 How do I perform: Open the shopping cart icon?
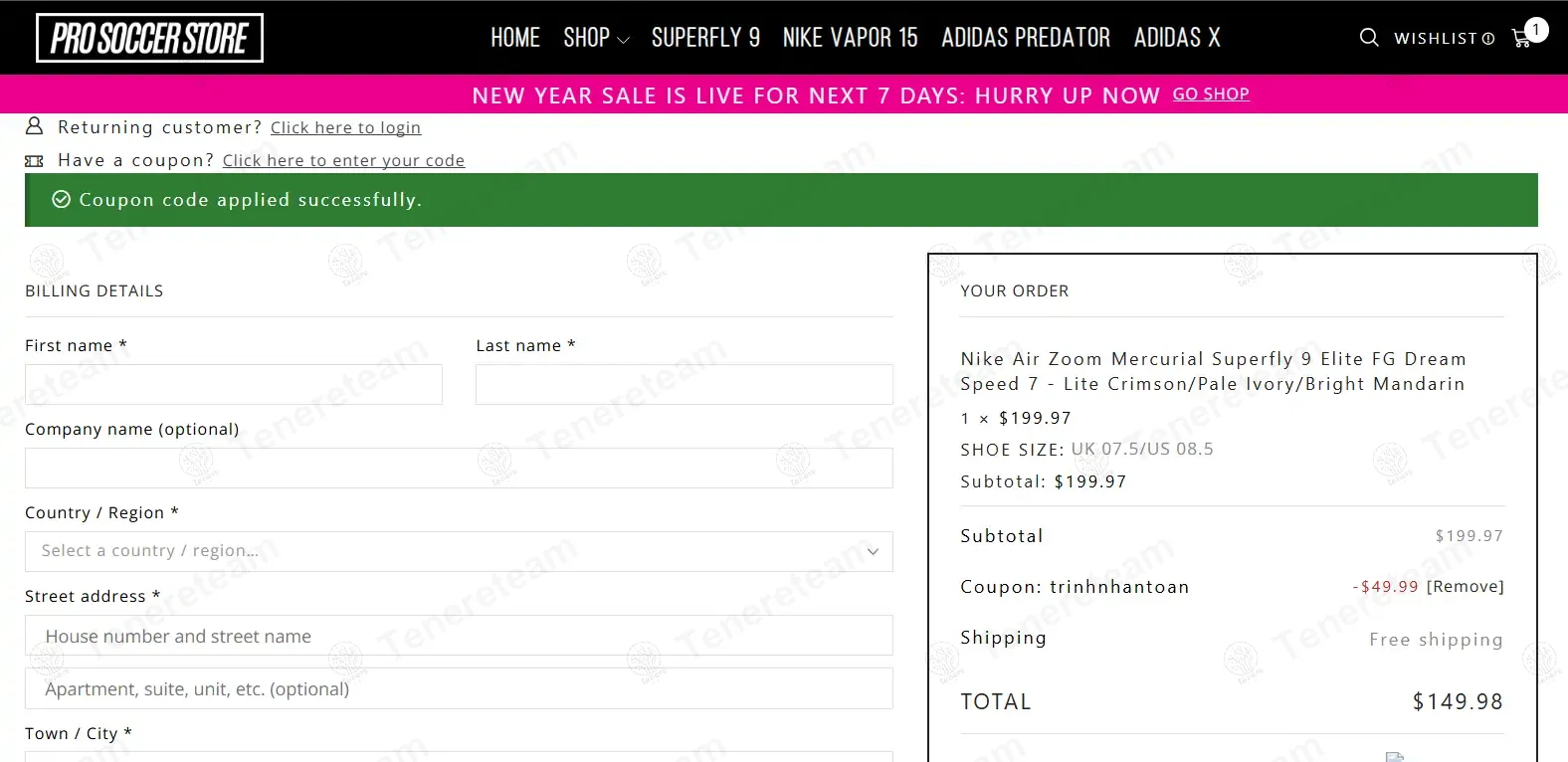tap(1521, 38)
